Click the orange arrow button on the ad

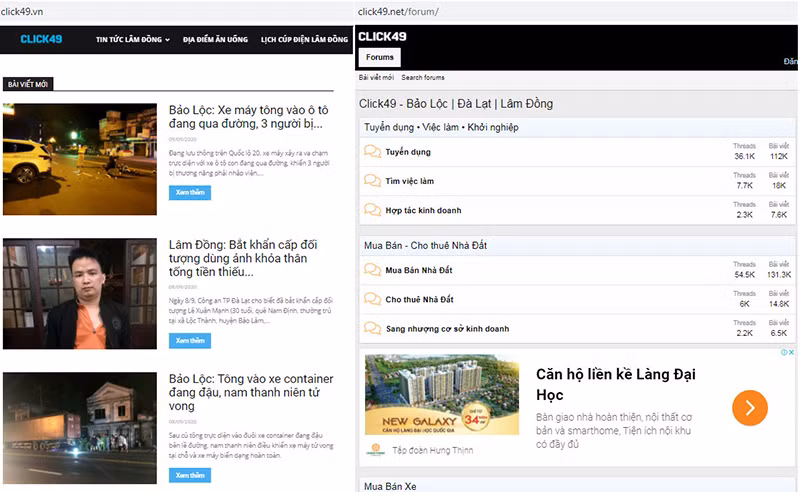(749, 408)
